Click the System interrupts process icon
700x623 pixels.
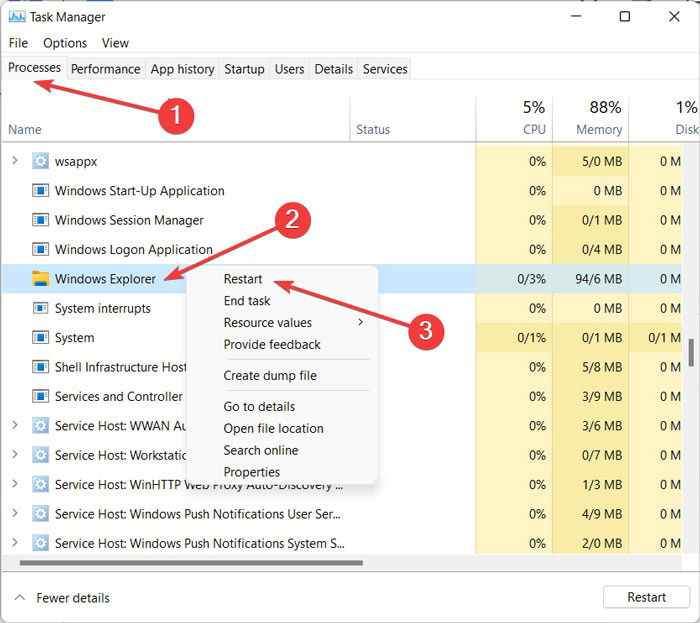coord(40,308)
